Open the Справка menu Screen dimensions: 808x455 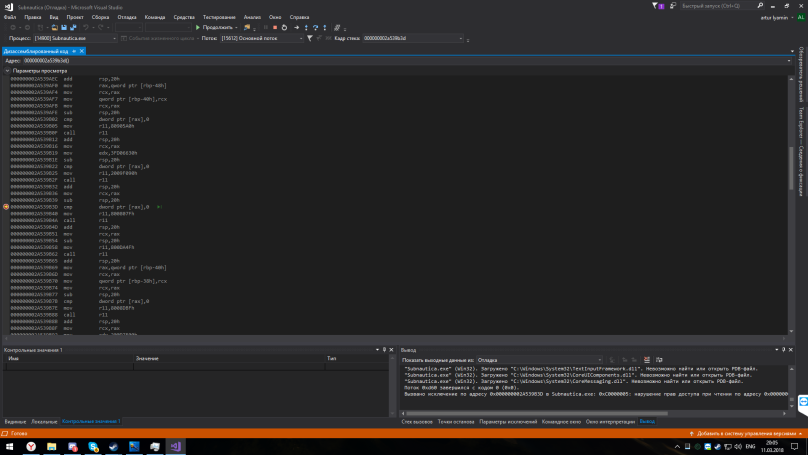299,17
